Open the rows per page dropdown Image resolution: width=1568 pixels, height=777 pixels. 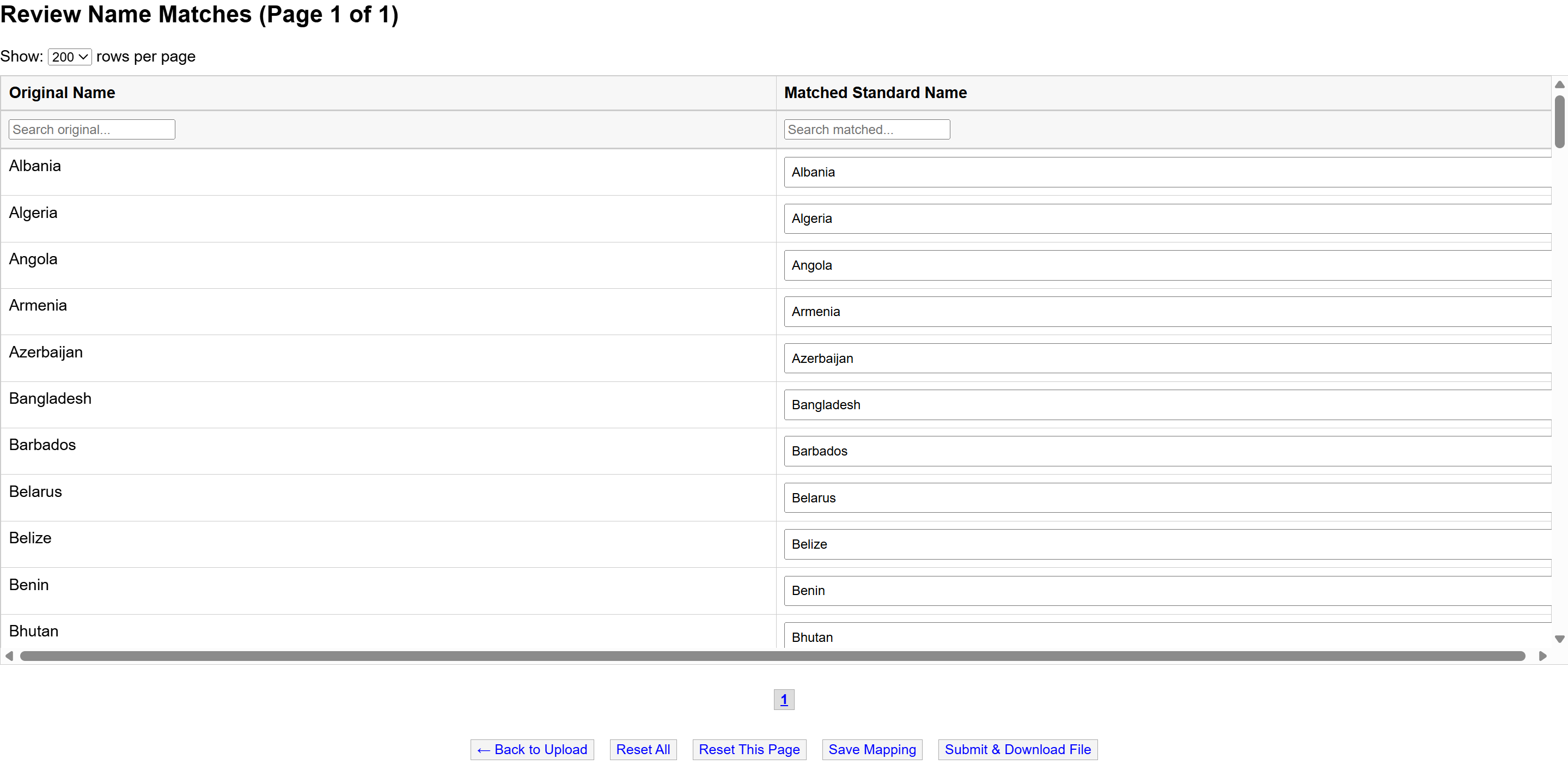[69, 57]
